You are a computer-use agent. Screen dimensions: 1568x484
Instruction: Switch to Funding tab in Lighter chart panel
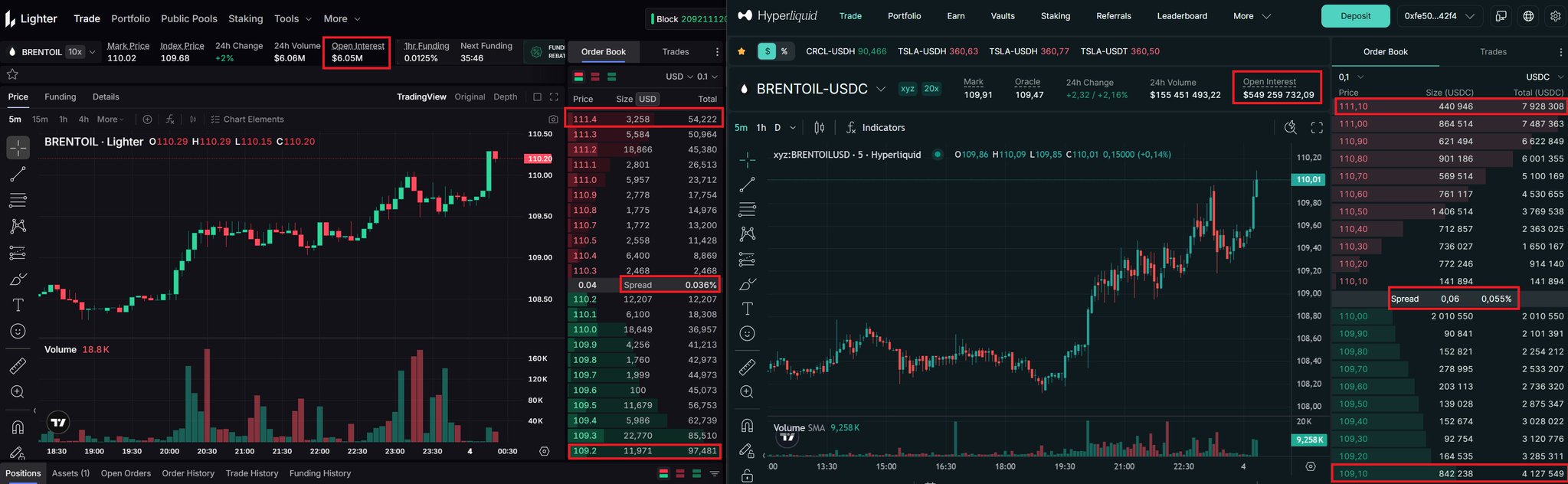click(61, 97)
